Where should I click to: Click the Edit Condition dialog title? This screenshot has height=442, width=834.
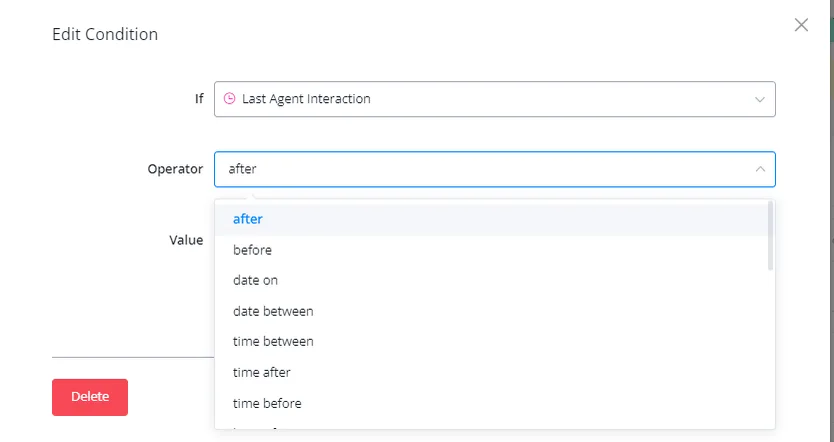tap(105, 34)
